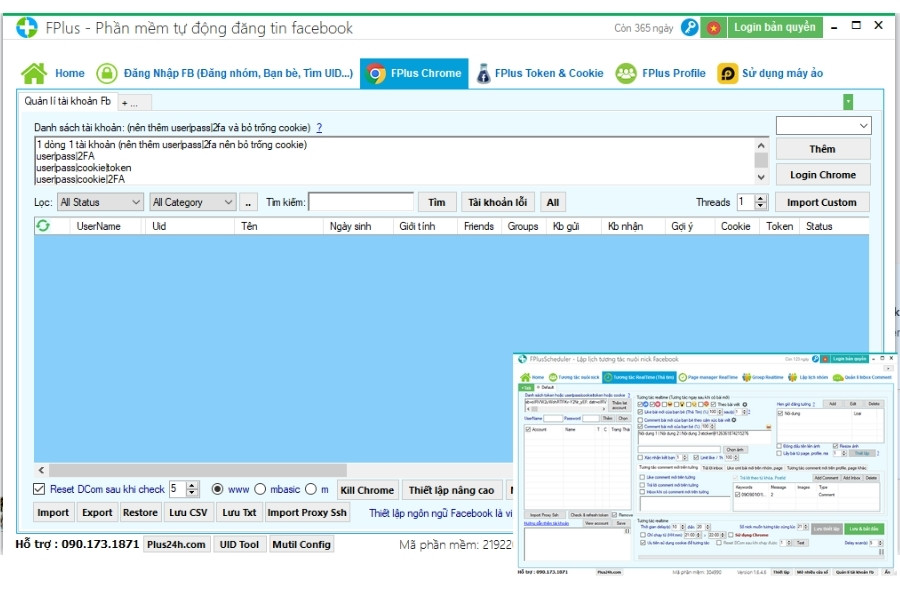The height and width of the screenshot is (600, 900).
Task: Open Thiết lập nâng cao settings
Action: [451, 490]
